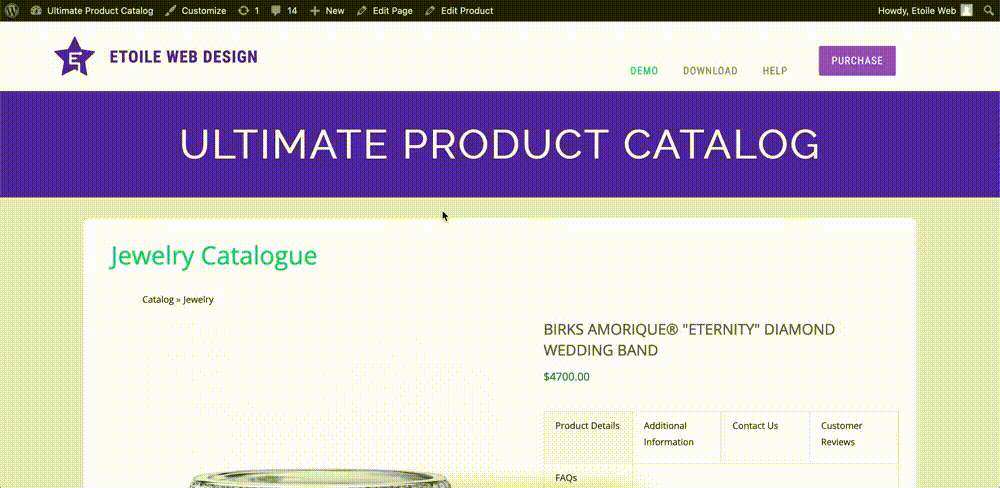Viewport: 1000px width, 488px height.
Task: Switch to the Product Details tab
Action: 588,437
